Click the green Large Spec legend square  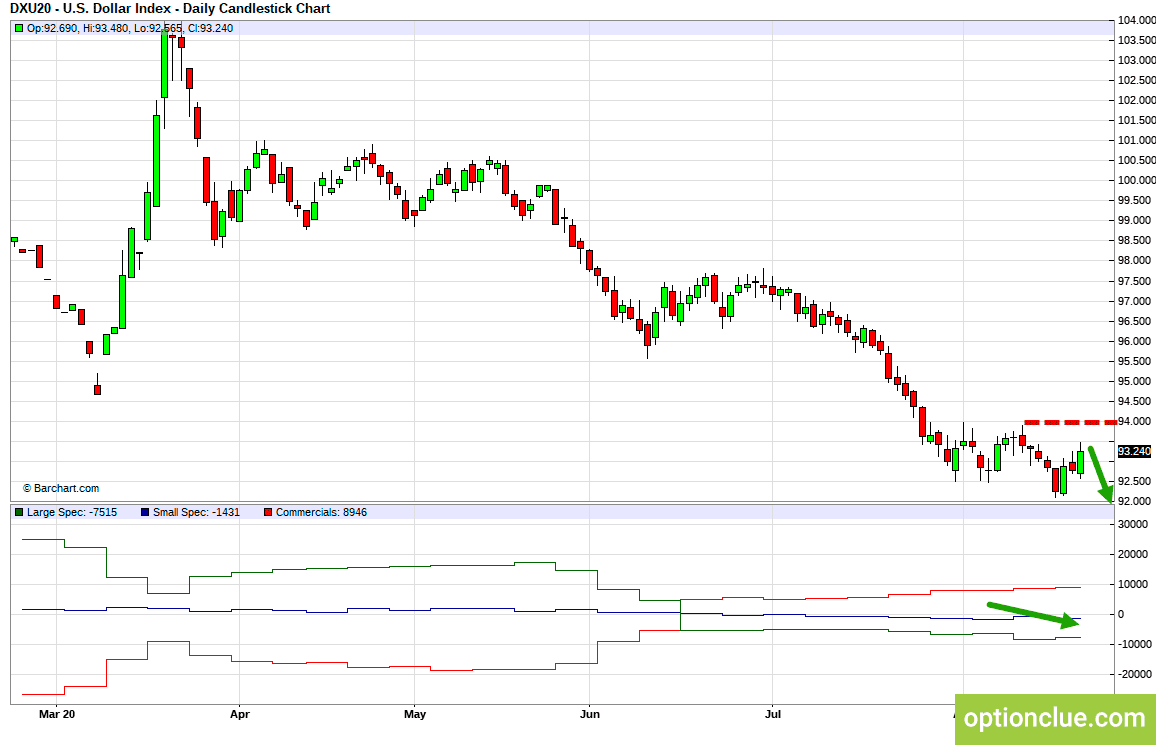(18, 513)
